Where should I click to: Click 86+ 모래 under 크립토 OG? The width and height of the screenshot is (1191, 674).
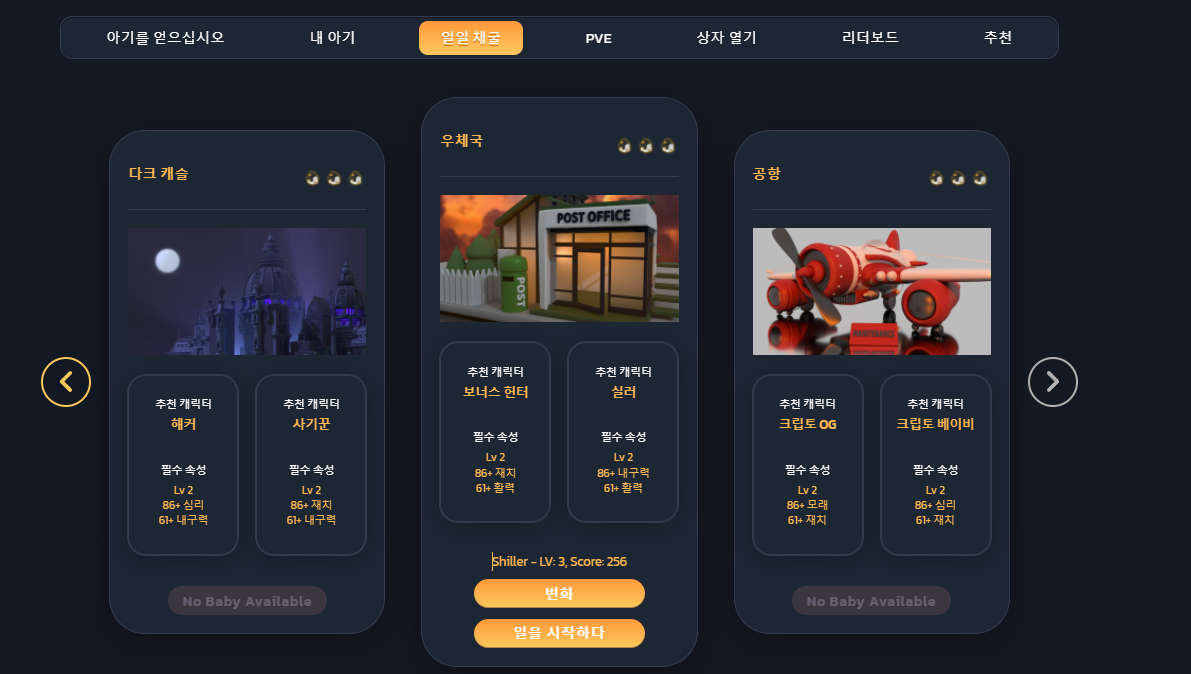[807, 505]
